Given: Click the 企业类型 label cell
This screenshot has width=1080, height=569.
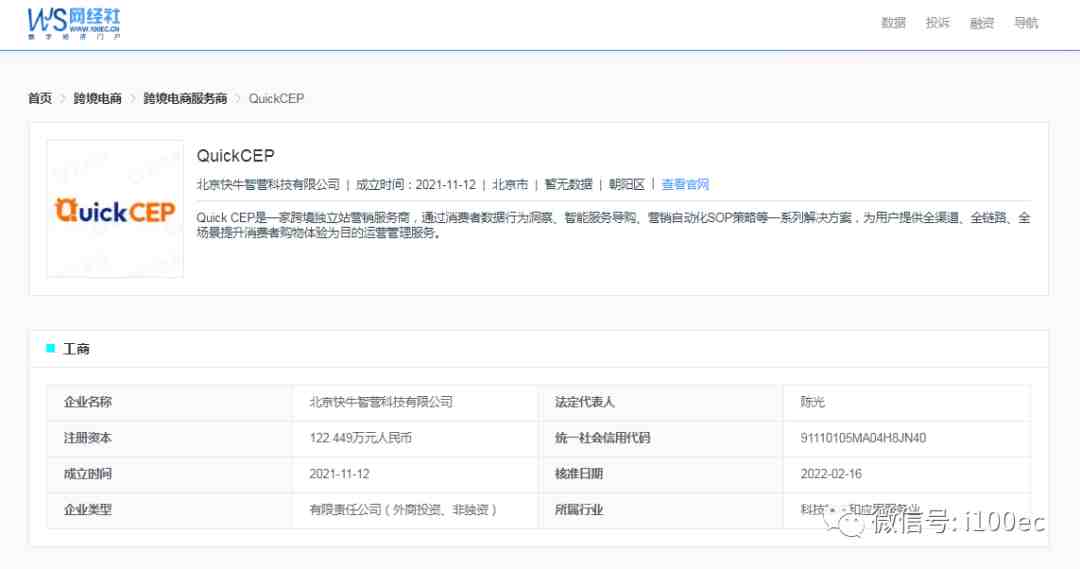Looking at the screenshot, I should [x=169, y=510].
